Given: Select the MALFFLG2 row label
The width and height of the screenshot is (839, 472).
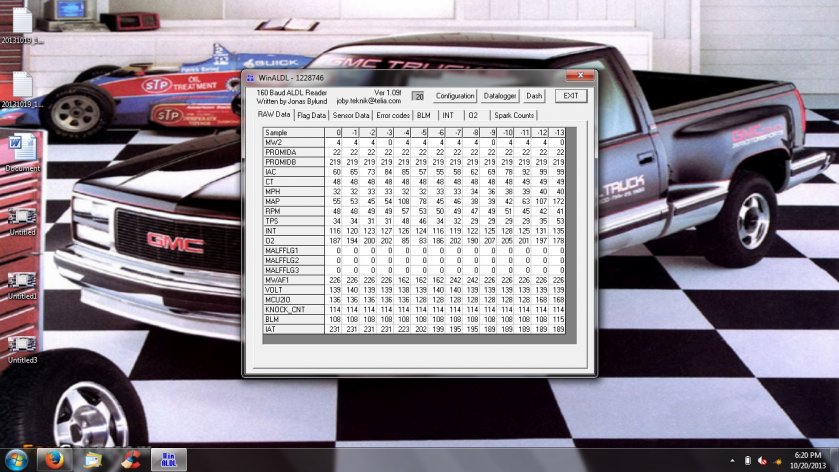Looking at the screenshot, I should [x=293, y=260].
